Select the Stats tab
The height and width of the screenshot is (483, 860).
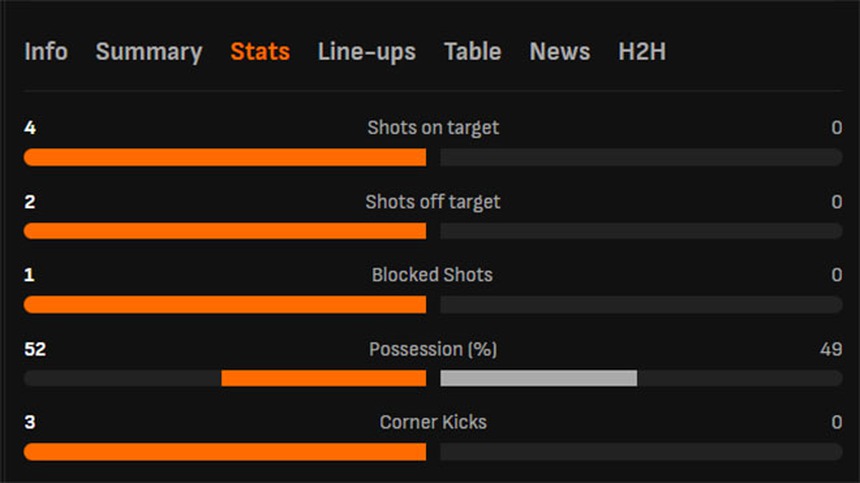[260, 52]
